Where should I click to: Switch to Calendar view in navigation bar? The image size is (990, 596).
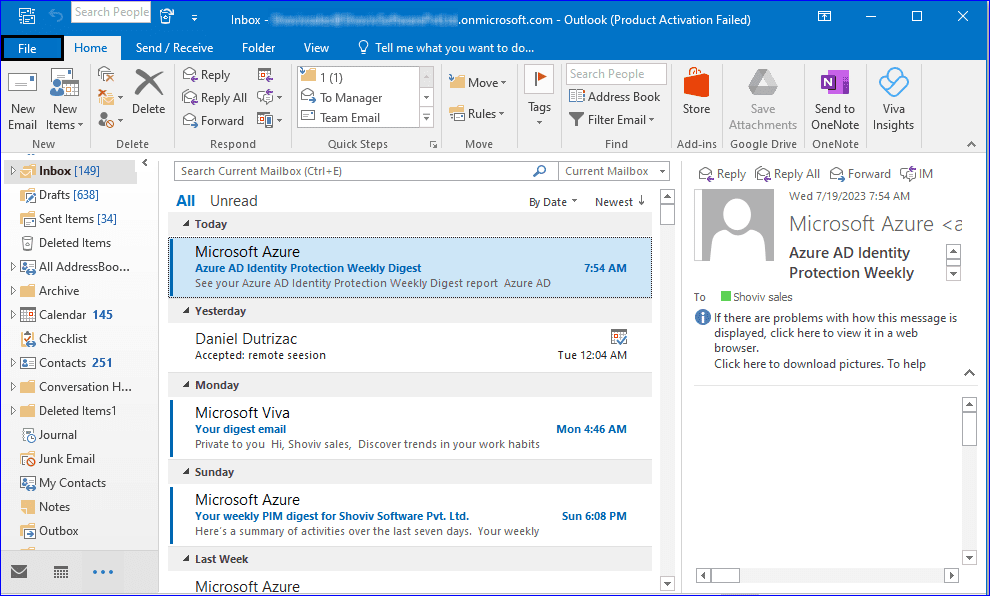[61, 572]
